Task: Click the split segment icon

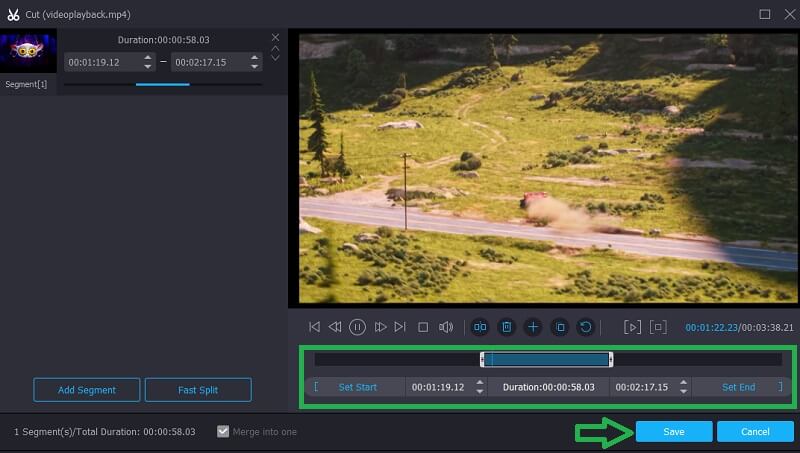Action: [480, 327]
